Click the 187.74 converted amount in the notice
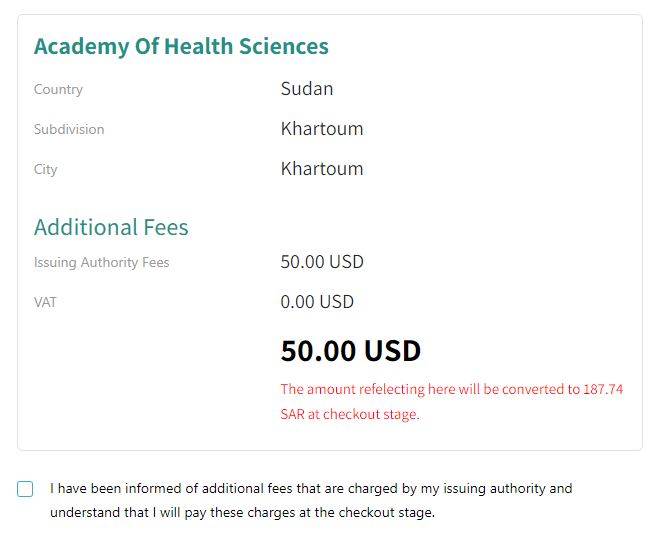This screenshot has height=534, width=652. 602,389
